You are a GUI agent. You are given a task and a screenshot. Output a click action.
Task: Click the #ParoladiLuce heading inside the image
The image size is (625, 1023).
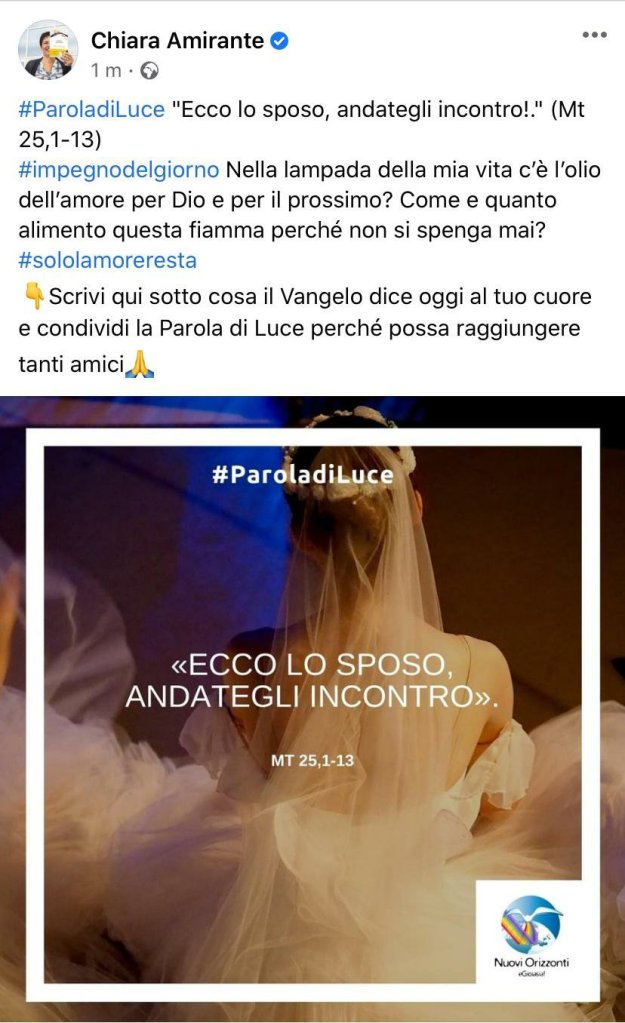point(303,474)
